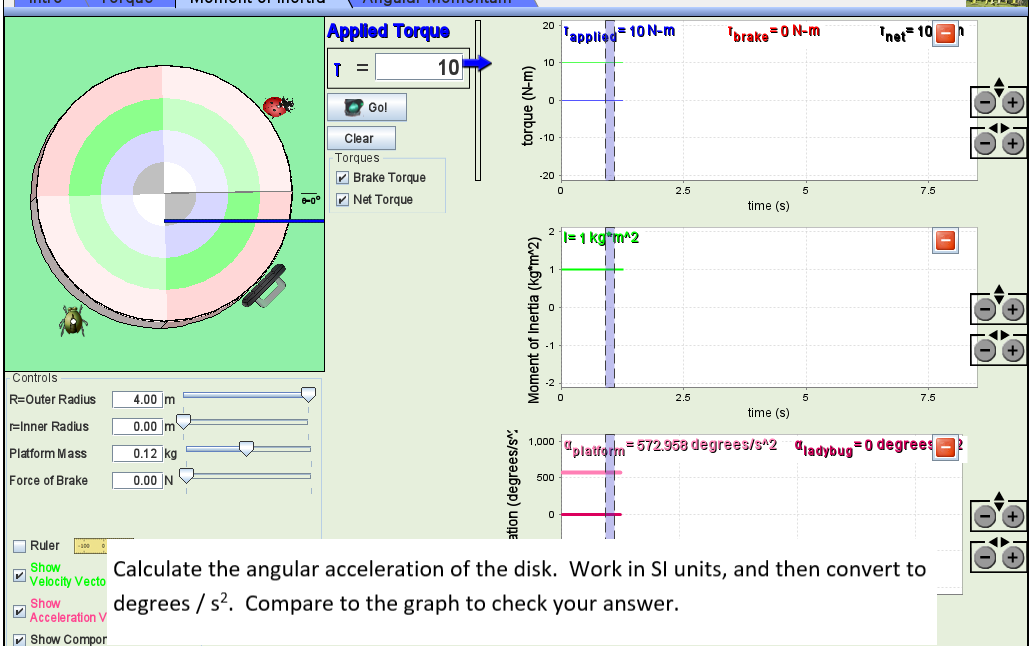Select the green beetle beside the platform
The height and width of the screenshot is (646, 1030).
(73, 320)
